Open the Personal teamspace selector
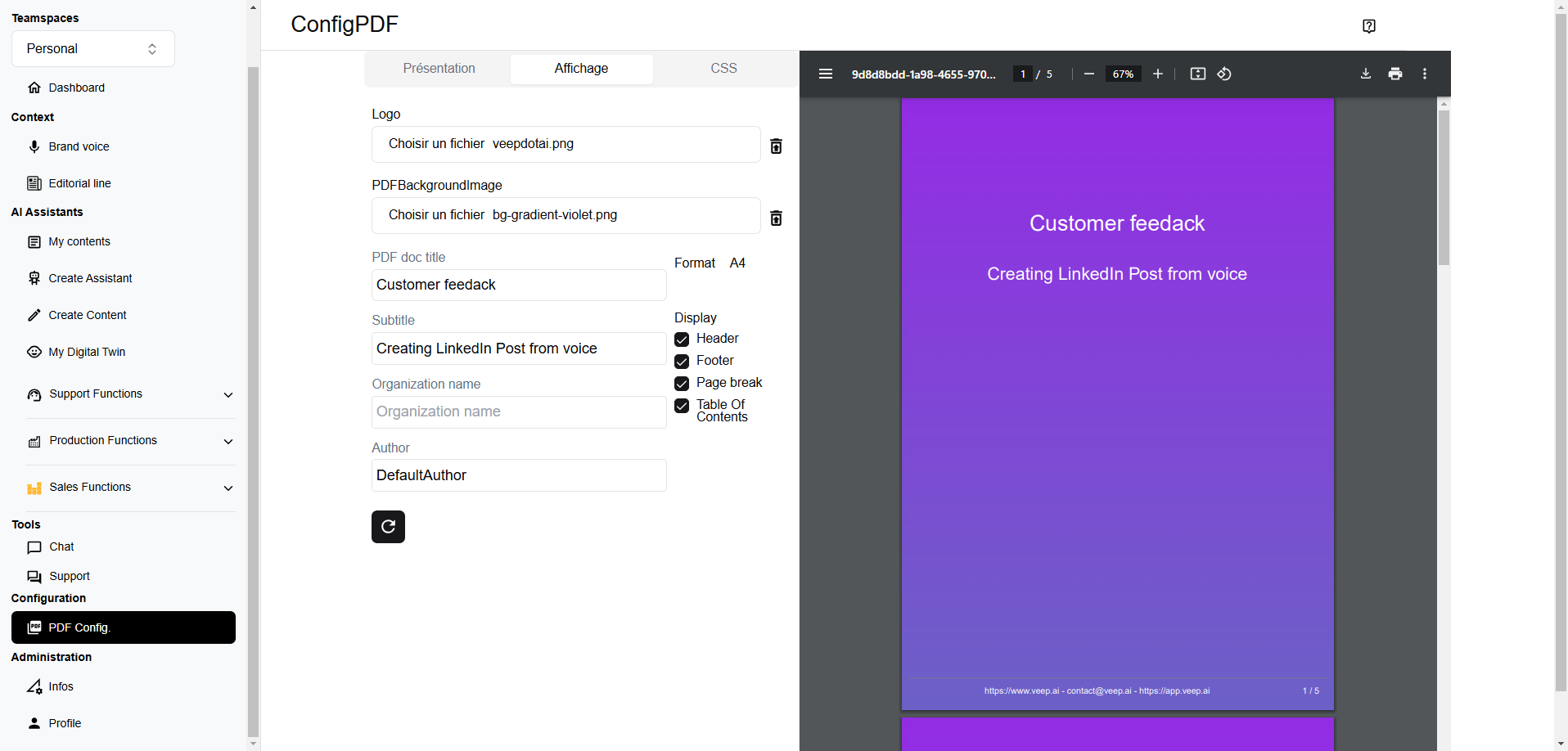The width and height of the screenshot is (1568, 751). 93,49
